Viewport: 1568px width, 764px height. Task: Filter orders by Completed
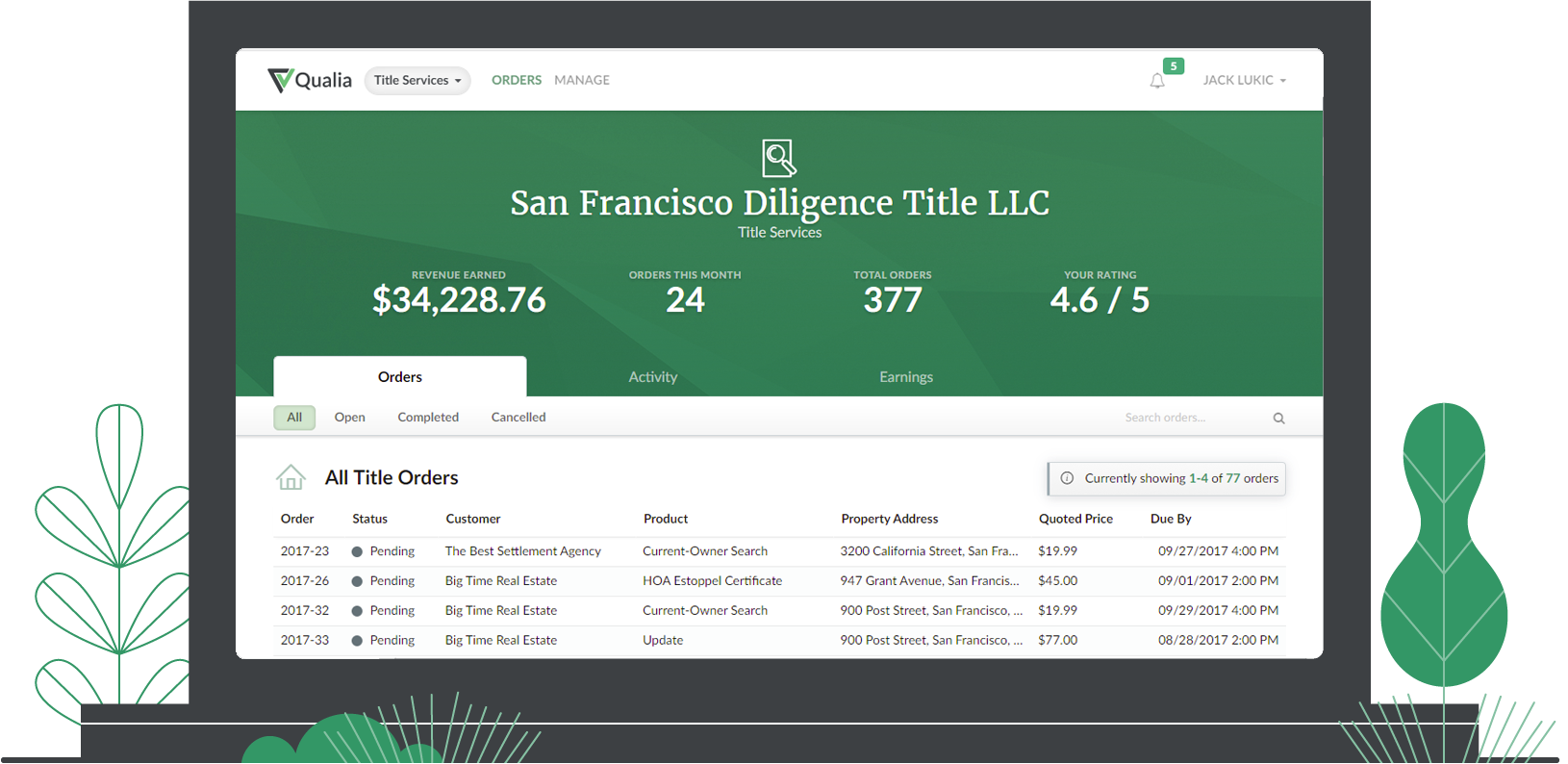(428, 418)
